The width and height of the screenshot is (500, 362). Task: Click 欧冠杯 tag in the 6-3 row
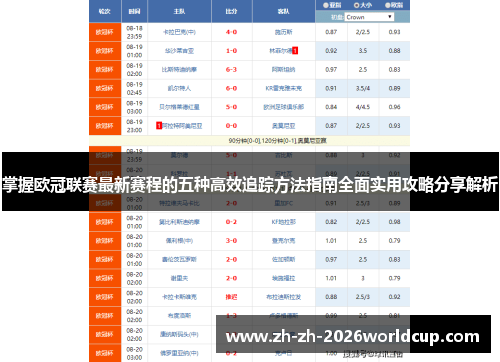pyautogui.click(x=105, y=70)
